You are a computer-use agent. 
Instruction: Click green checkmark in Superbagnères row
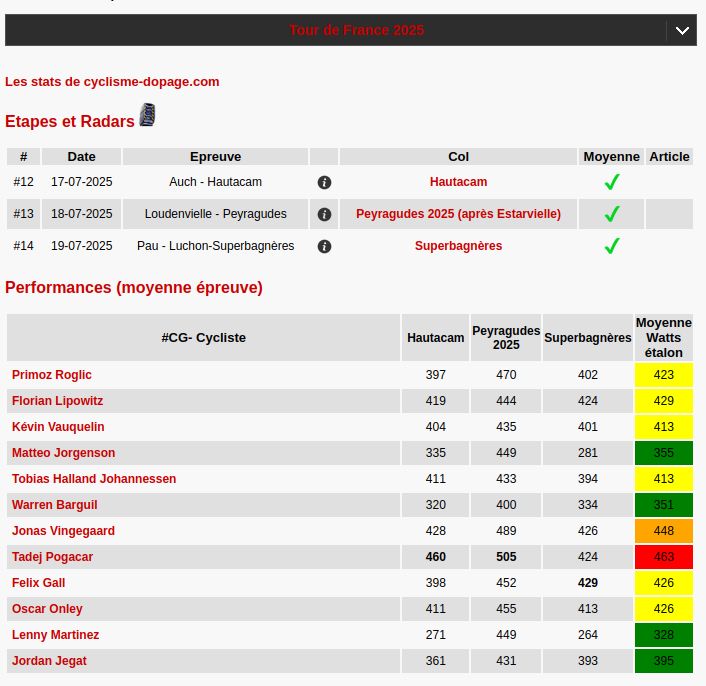(x=612, y=246)
